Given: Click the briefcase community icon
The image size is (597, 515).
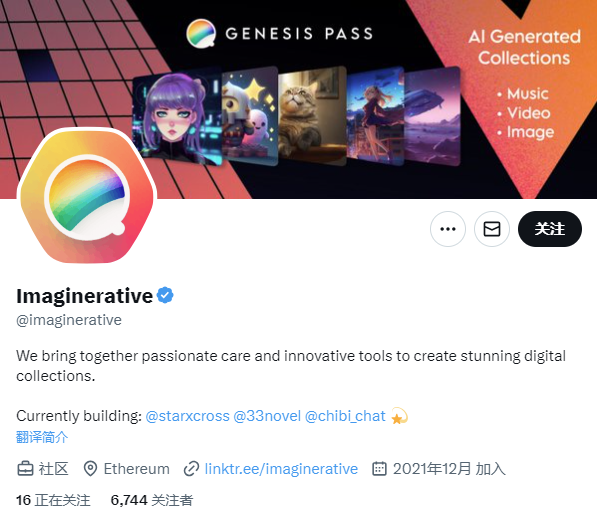Looking at the screenshot, I should click(25, 469).
